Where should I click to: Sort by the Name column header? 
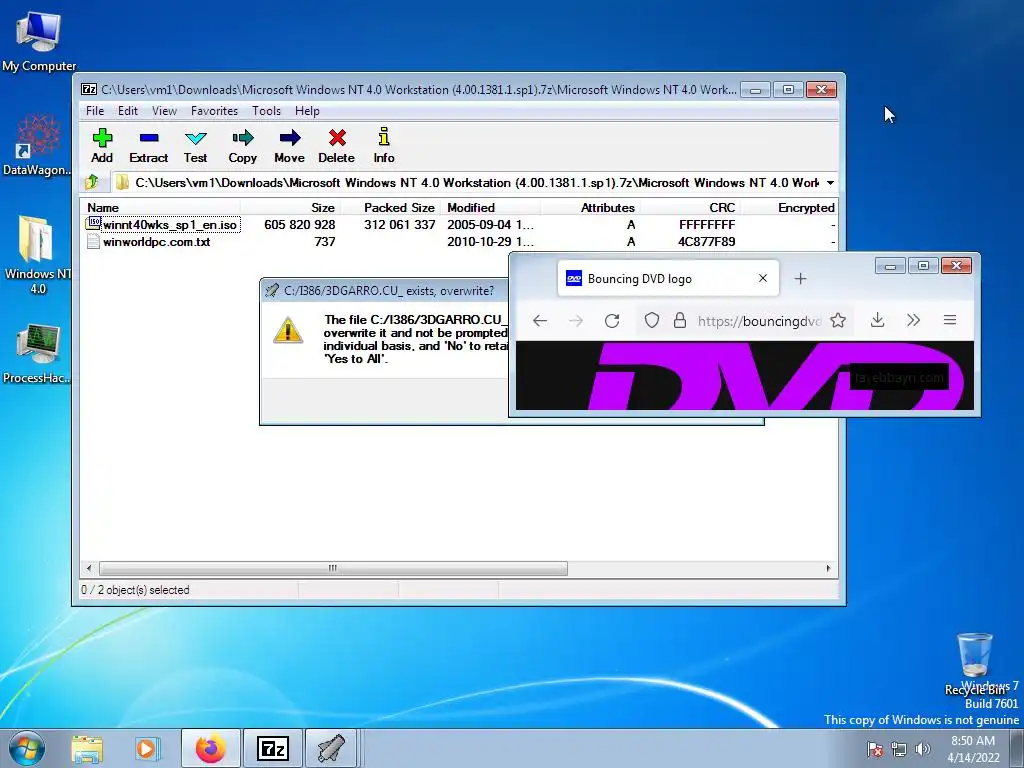click(161, 208)
